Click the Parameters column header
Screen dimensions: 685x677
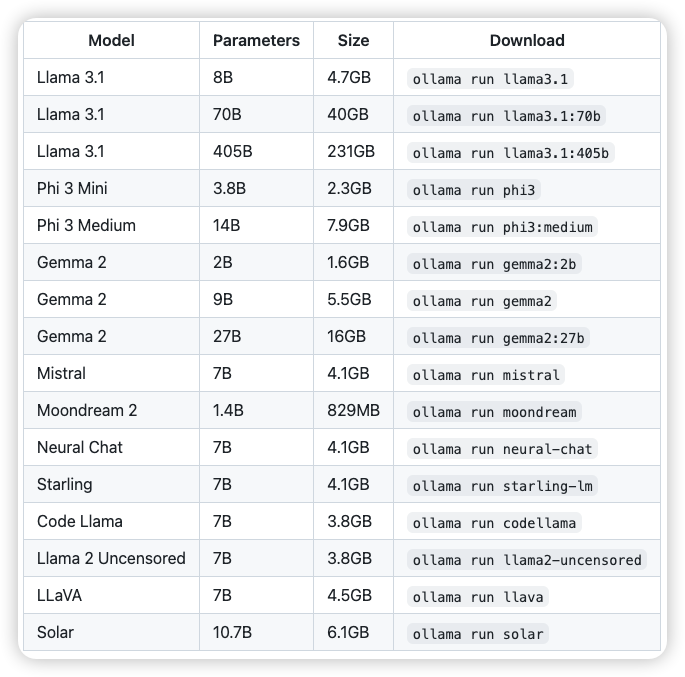tap(256, 41)
